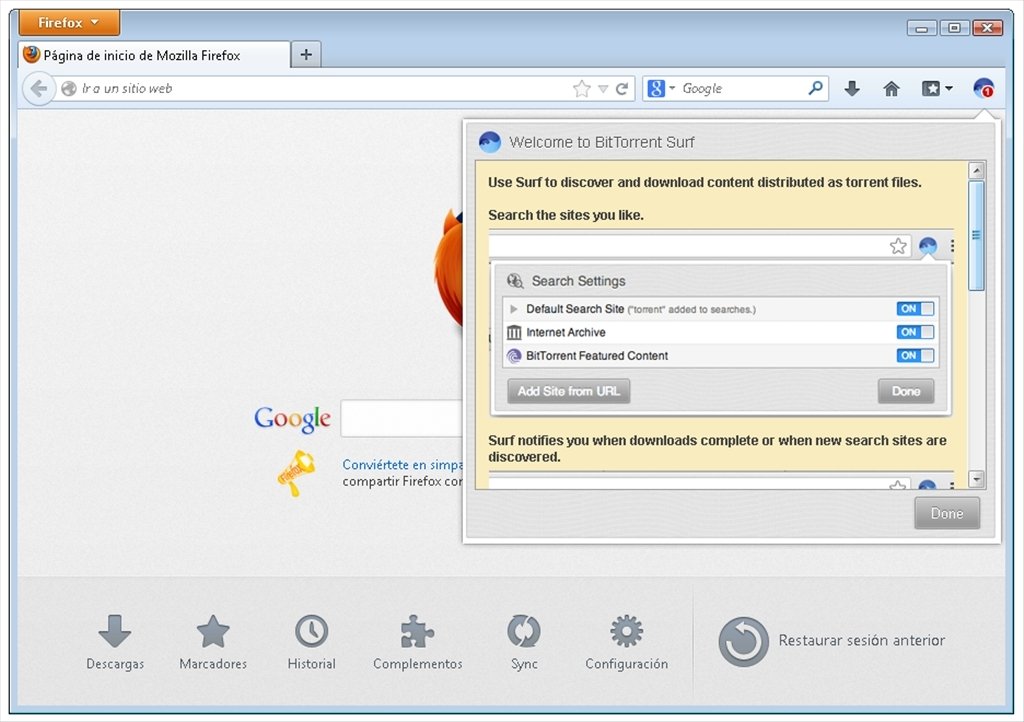
Task: Open Complementos puzzle shortcut
Action: point(417,643)
